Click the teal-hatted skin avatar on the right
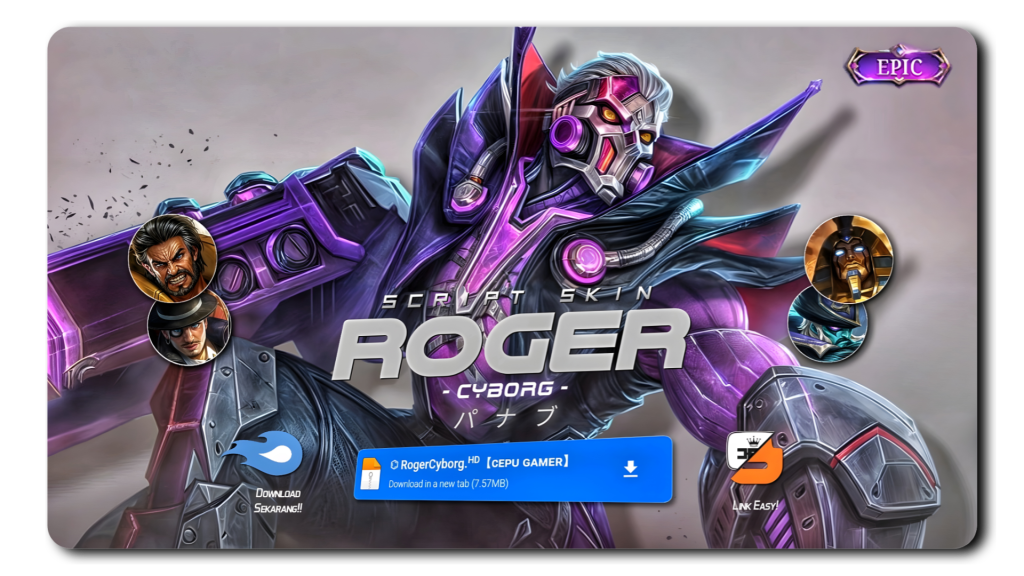This screenshot has height=576, width=1024. [x=827, y=323]
